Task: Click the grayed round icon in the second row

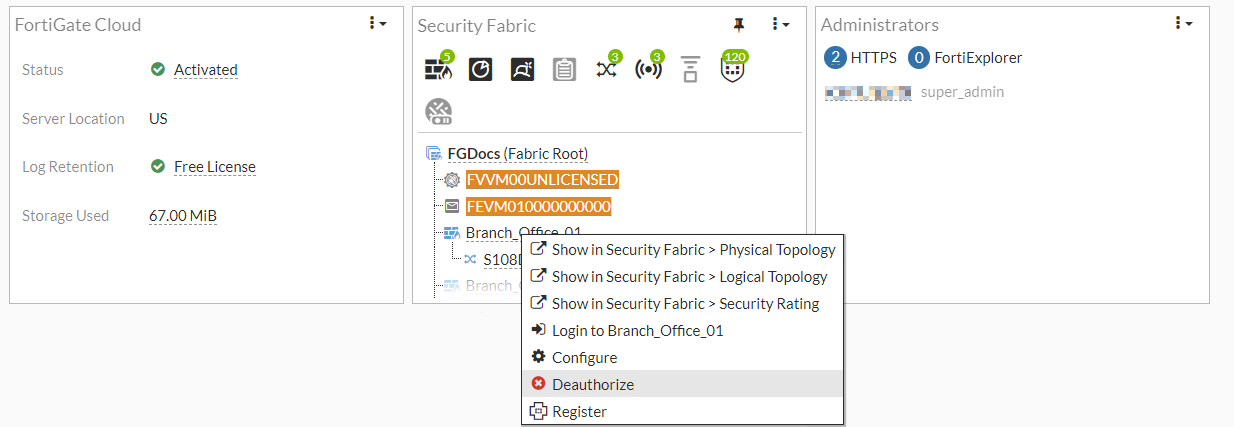Action: pyautogui.click(x=438, y=111)
